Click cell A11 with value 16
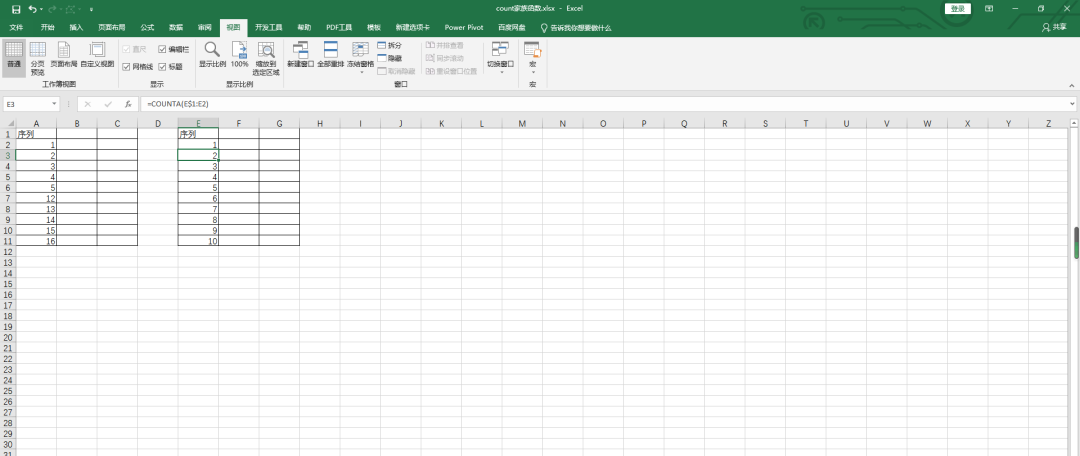Image resolution: width=1080 pixels, height=456 pixels. [x=36, y=241]
